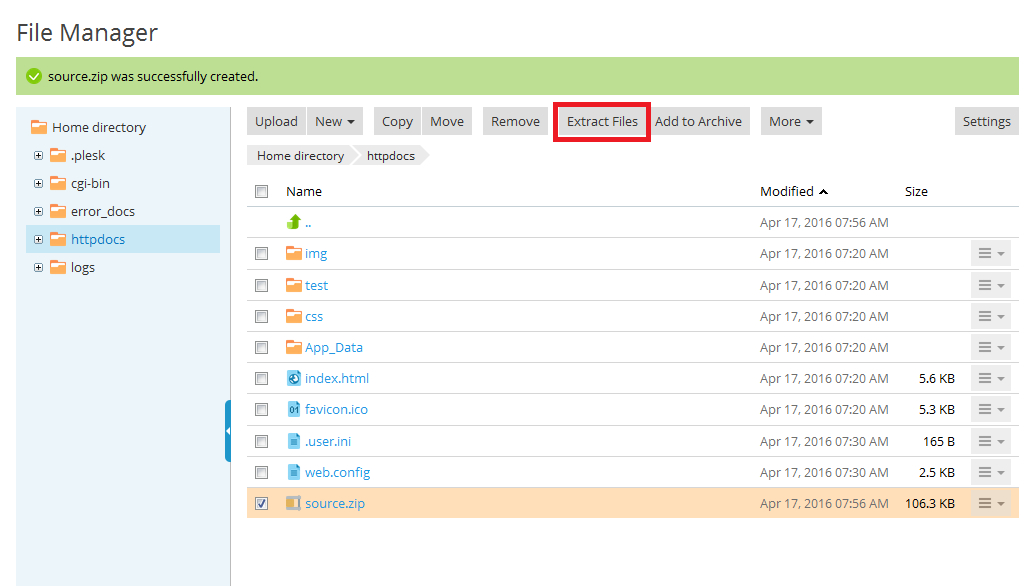The height and width of the screenshot is (586, 1029).
Task: Expand the logs tree node
Action: point(38,268)
